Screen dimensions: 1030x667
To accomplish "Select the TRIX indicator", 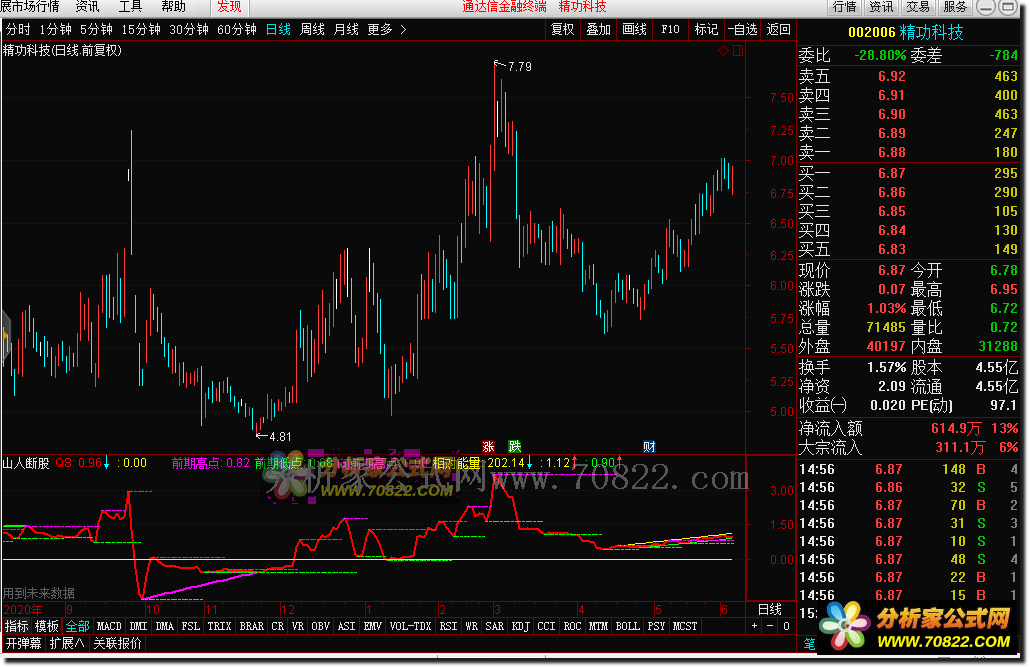I will pos(219,626).
